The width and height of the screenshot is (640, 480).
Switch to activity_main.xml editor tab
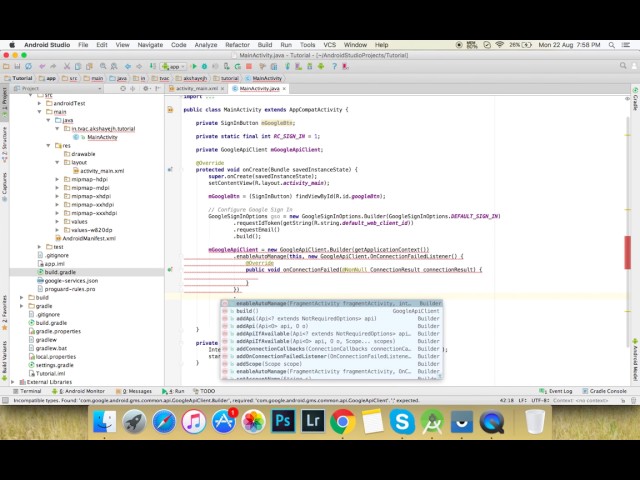pyautogui.click(x=197, y=89)
